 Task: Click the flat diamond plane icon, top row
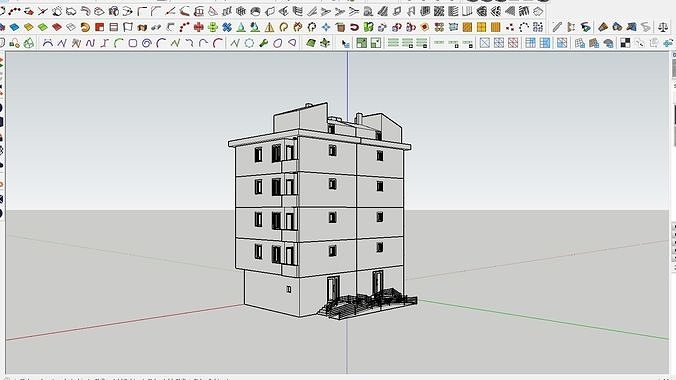[538, 11]
